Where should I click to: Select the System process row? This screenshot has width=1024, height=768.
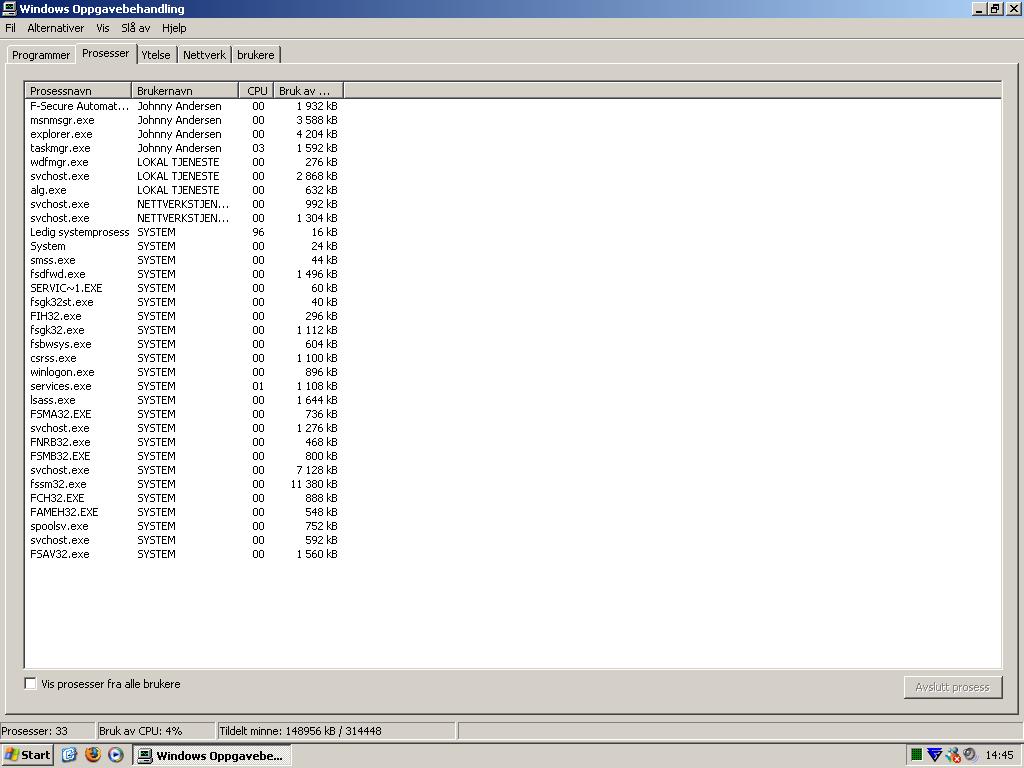tap(184, 246)
